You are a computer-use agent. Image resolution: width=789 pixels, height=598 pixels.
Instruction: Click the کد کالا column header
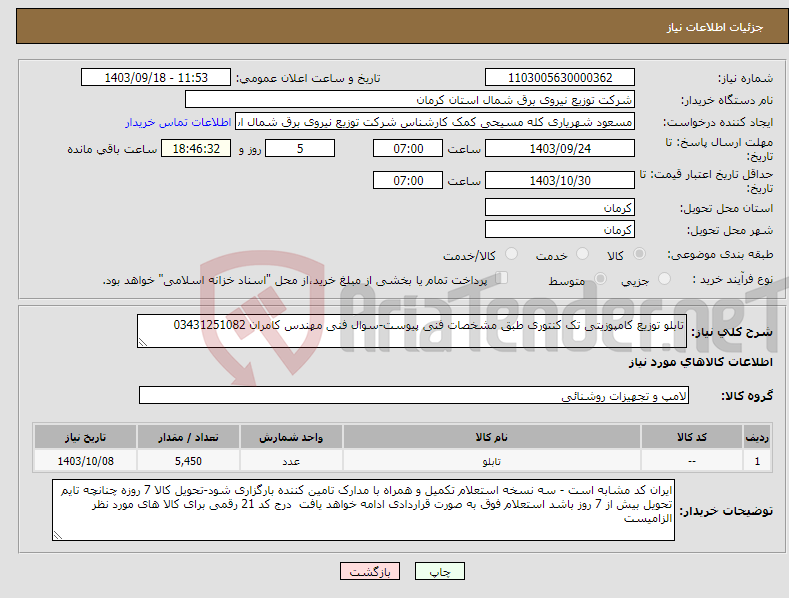pyautogui.click(x=692, y=437)
